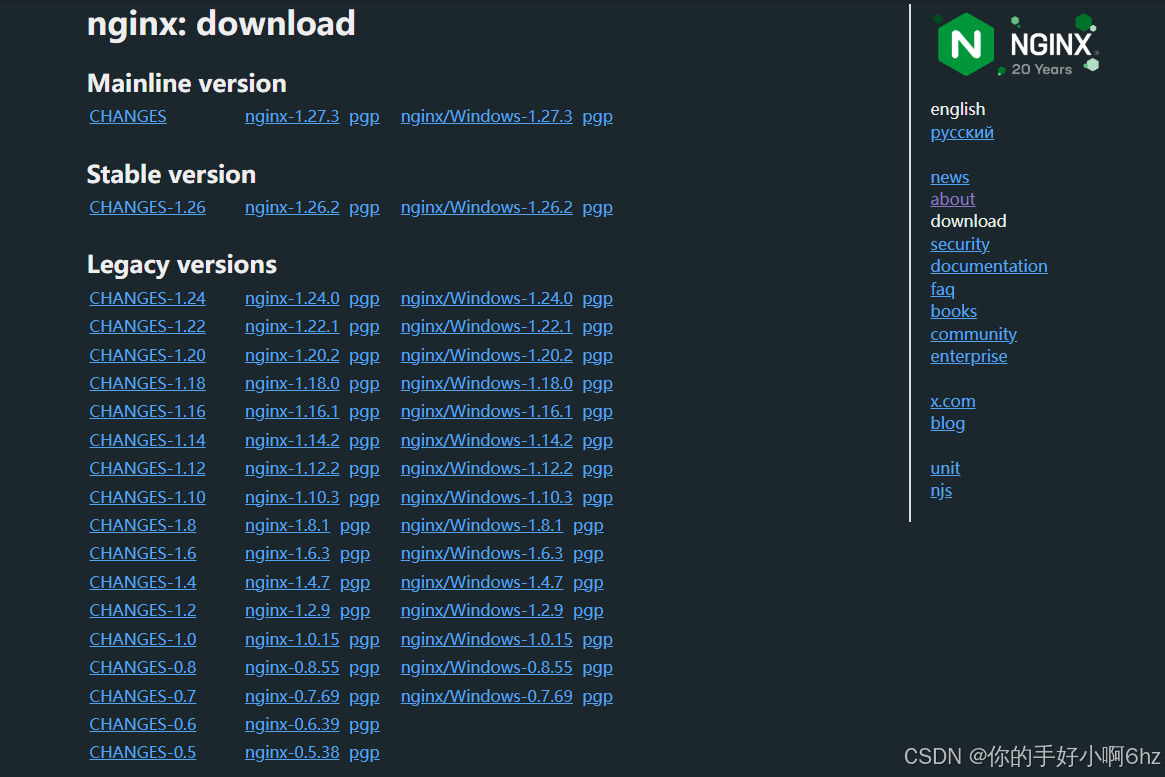The height and width of the screenshot is (777, 1165).
Task: Download nginx-1.4.7
Action: pos(288,582)
